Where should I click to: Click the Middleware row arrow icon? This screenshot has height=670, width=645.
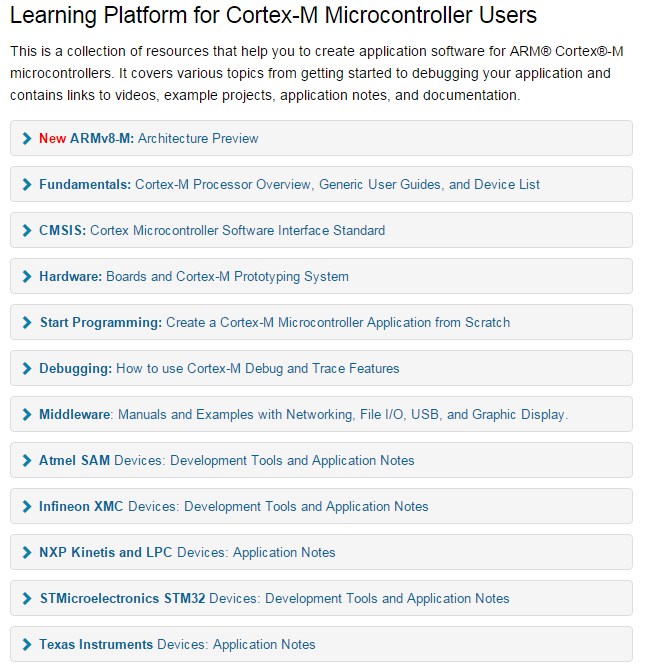27,414
